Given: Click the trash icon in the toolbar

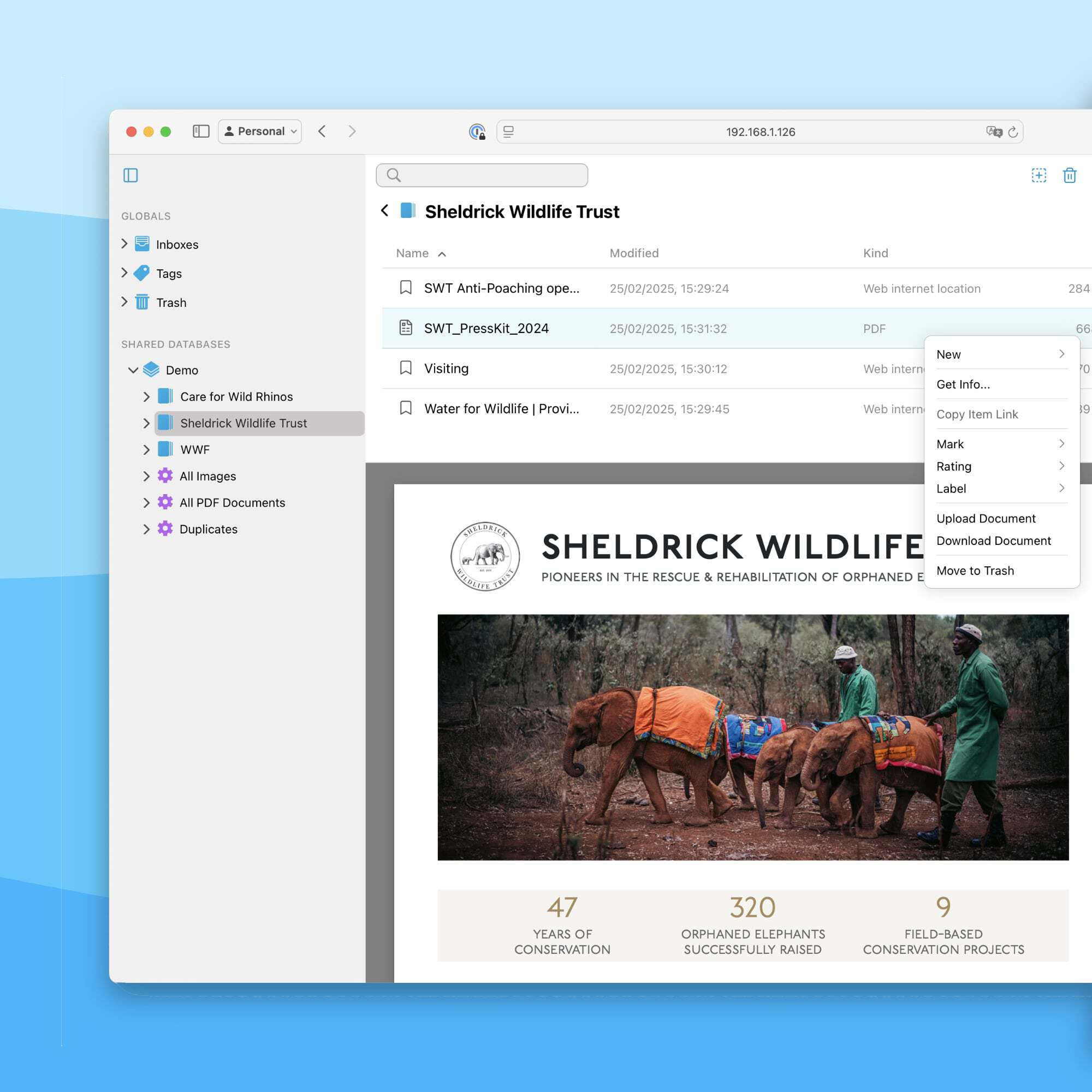Looking at the screenshot, I should (x=1070, y=175).
